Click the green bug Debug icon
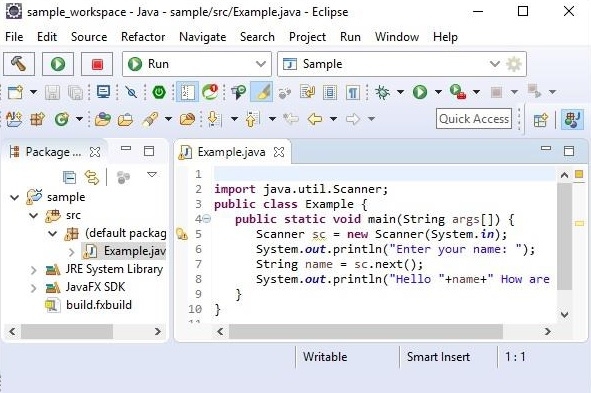 pyautogui.click(x=382, y=92)
